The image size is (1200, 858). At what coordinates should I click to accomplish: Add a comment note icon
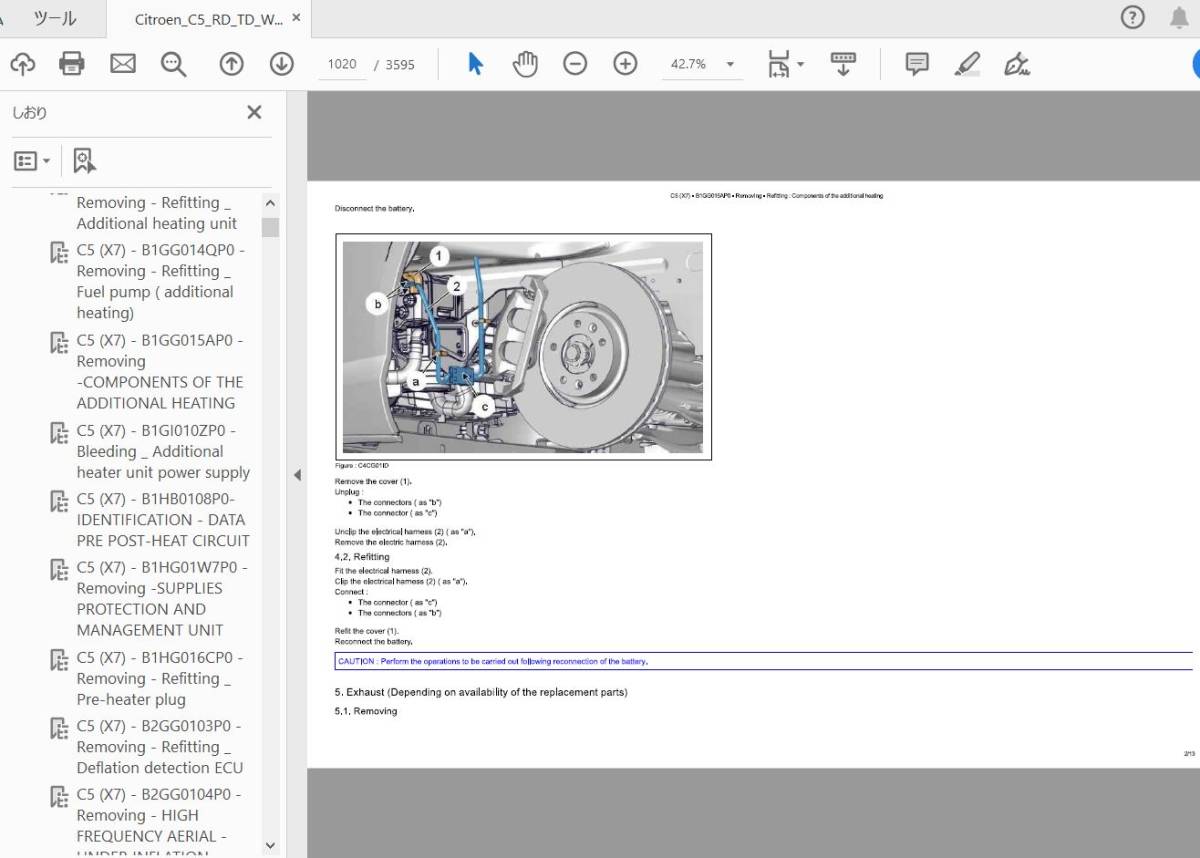[x=916, y=64]
